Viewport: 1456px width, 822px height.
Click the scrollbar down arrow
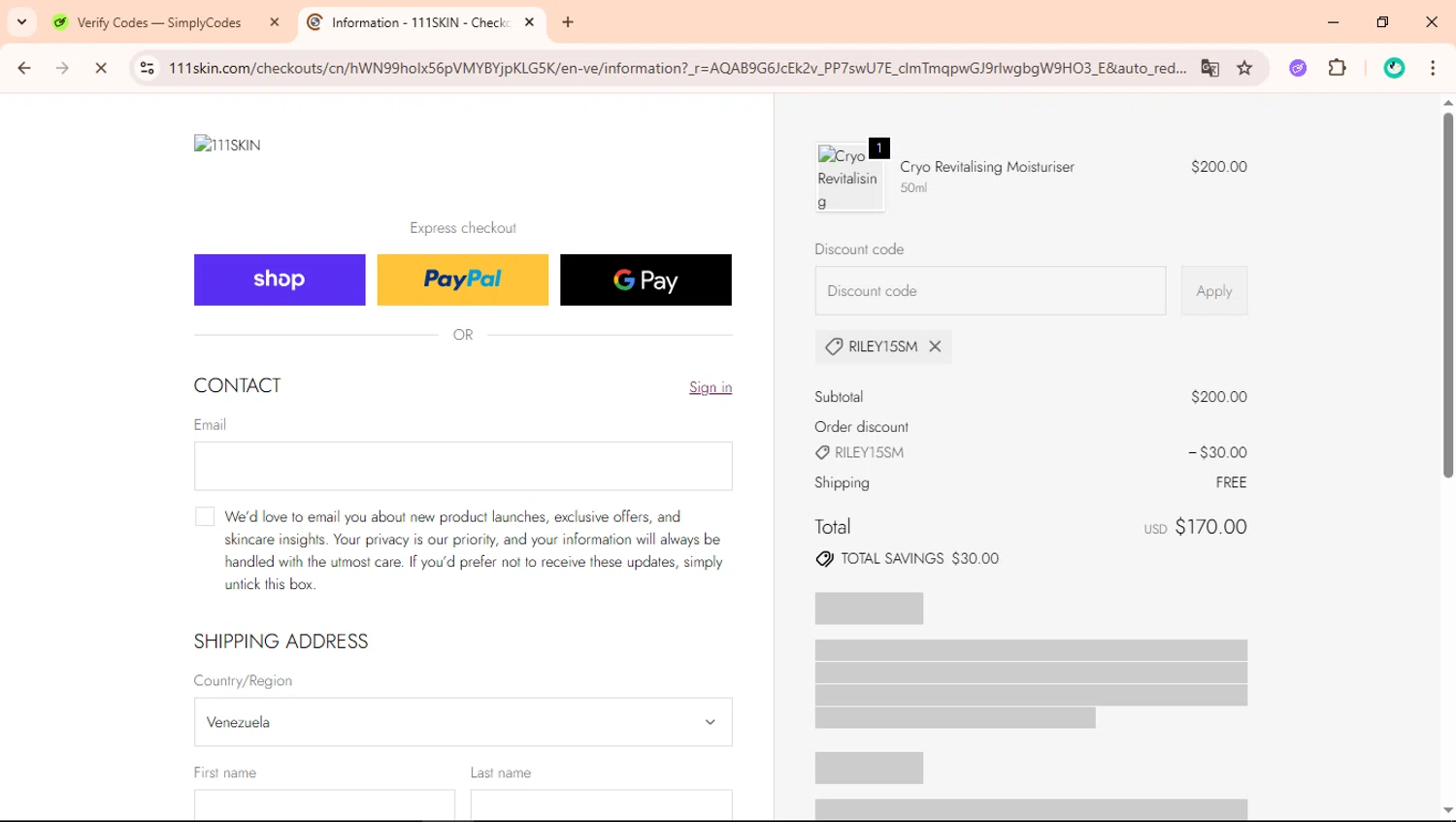coord(1447,810)
